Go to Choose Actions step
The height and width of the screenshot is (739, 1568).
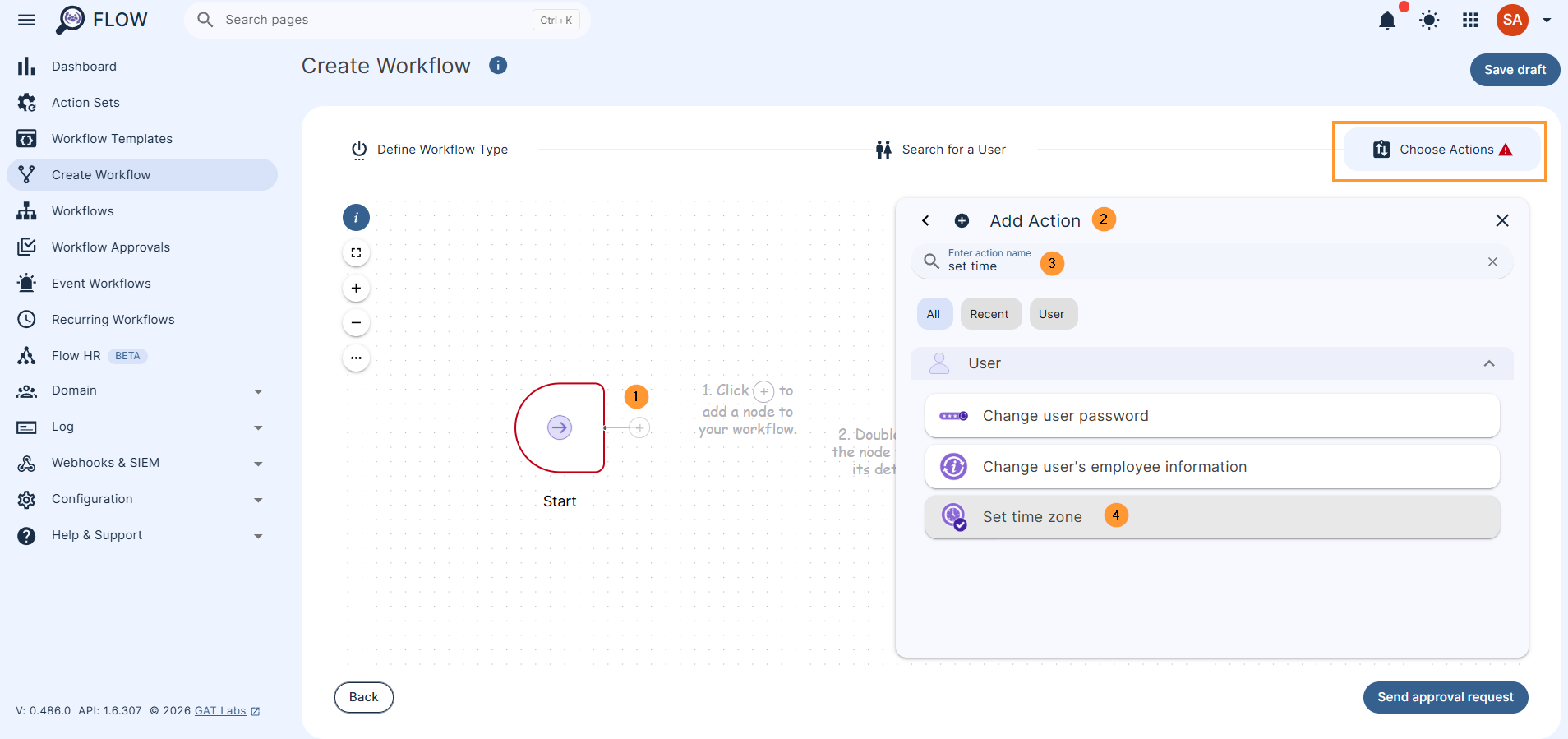pos(1442,150)
